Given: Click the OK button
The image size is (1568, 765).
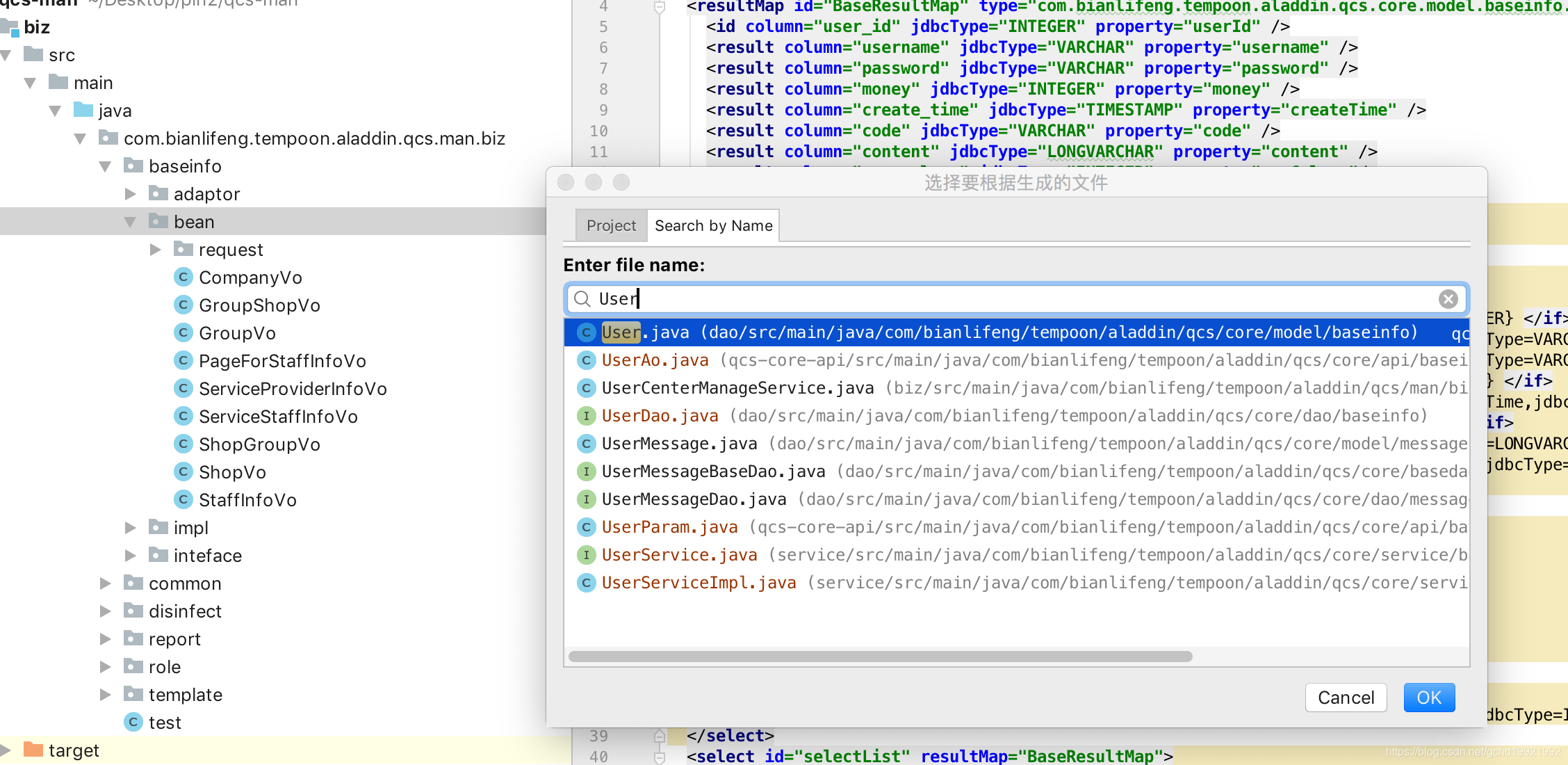Looking at the screenshot, I should pos(1429,698).
